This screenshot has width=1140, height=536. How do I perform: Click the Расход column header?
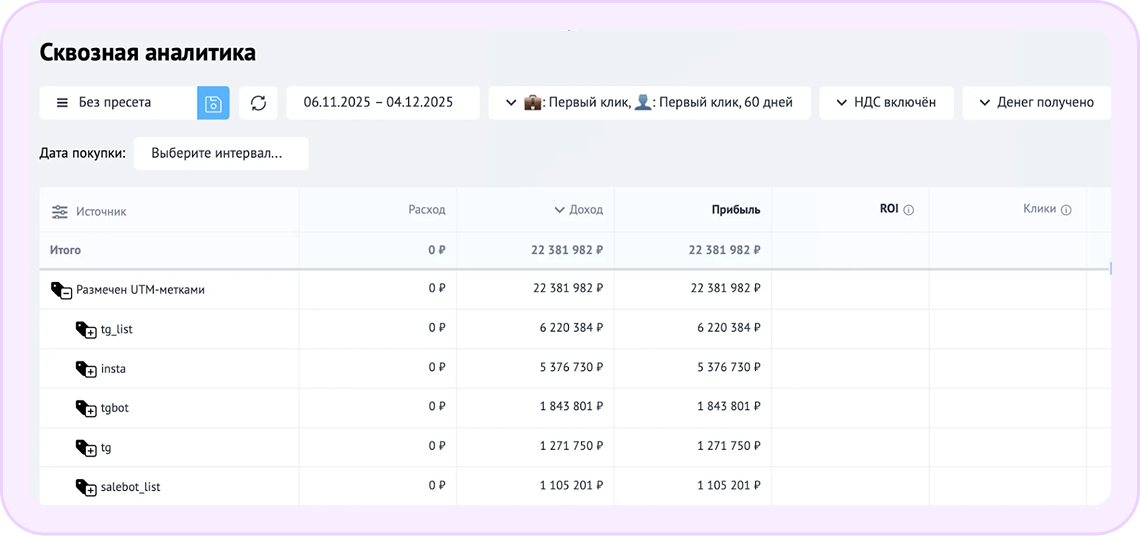tap(426, 210)
